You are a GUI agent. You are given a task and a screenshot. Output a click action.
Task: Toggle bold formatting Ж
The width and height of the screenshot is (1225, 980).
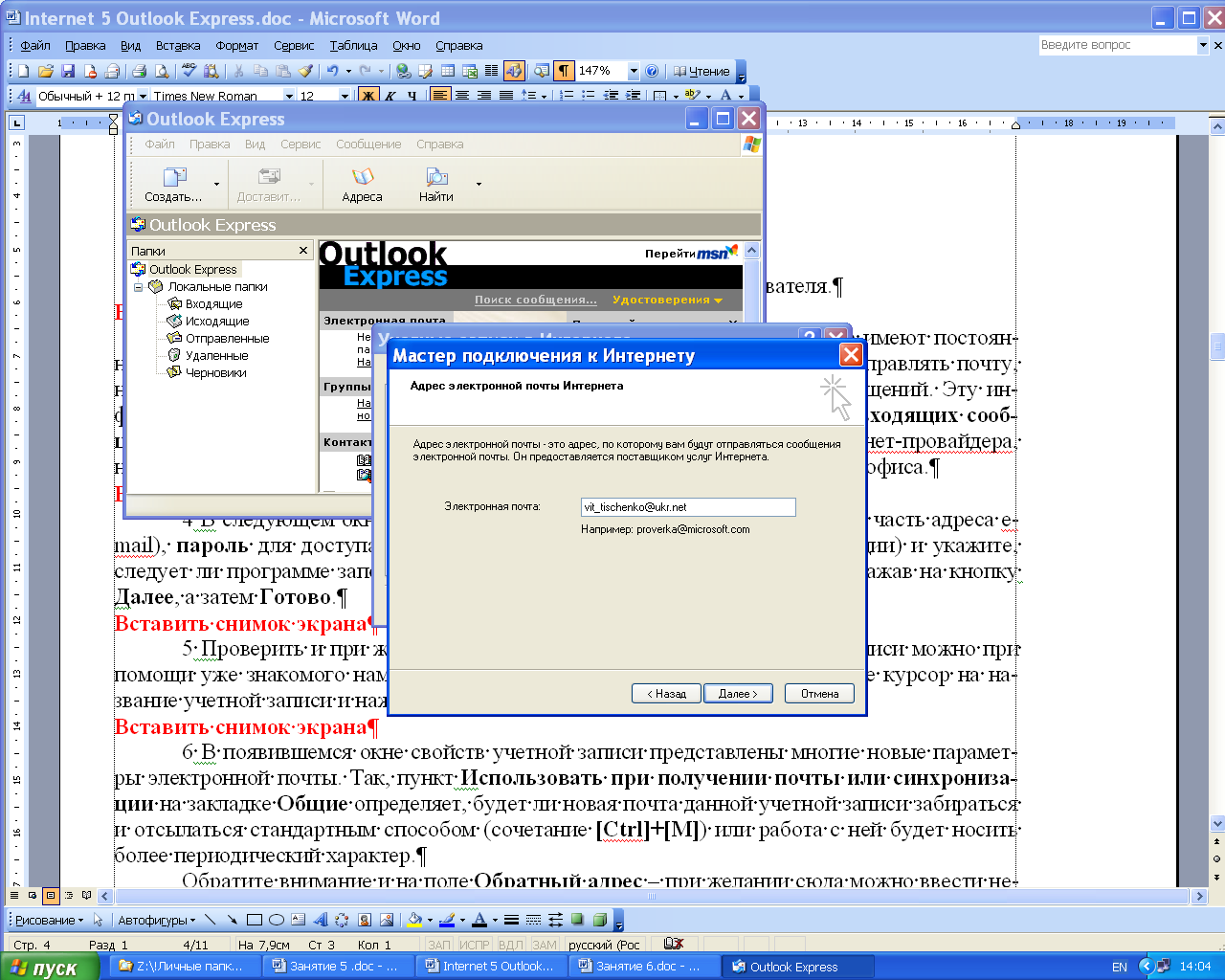coord(368,96)
